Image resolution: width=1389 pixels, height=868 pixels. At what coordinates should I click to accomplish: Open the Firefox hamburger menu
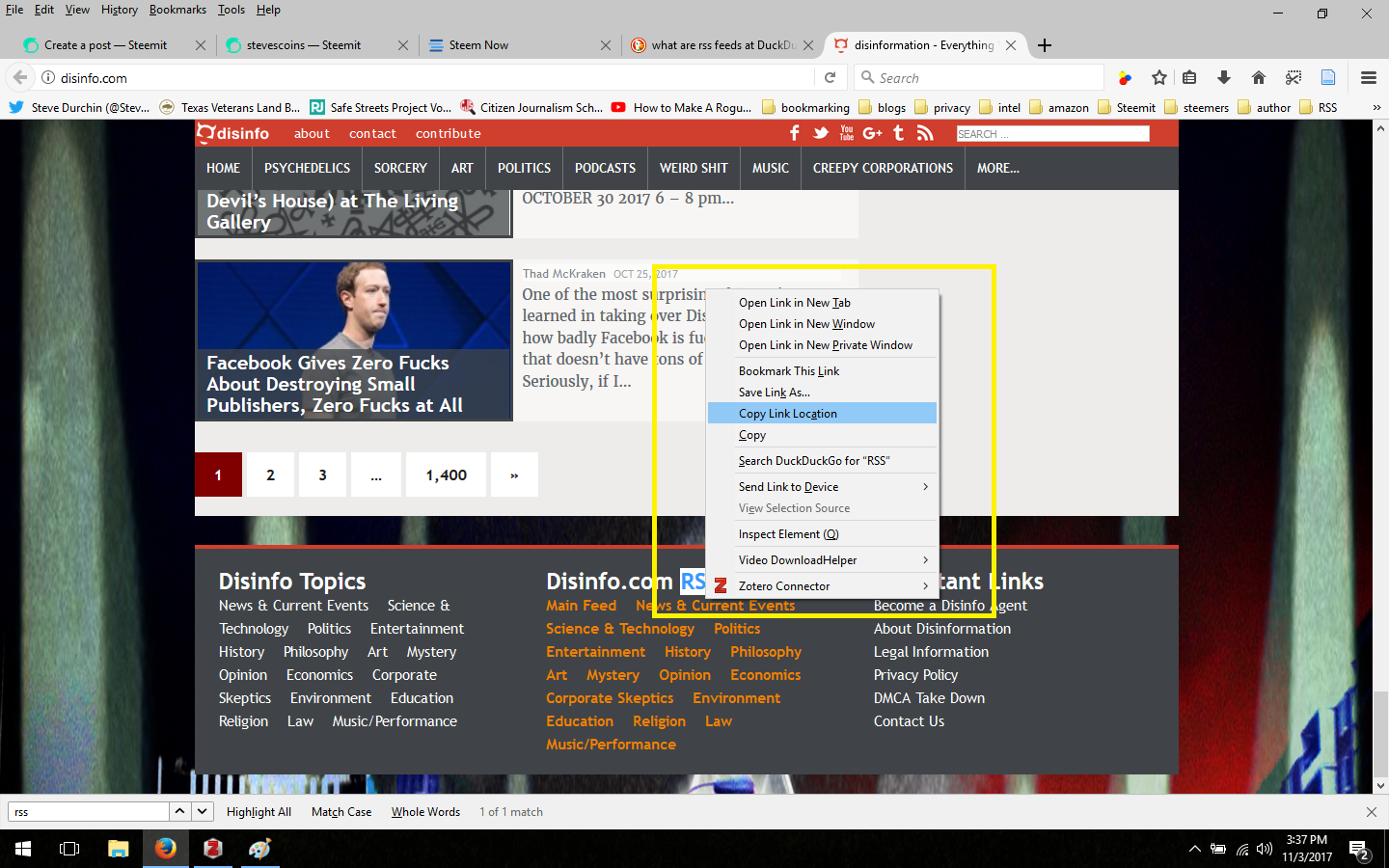1368,77
